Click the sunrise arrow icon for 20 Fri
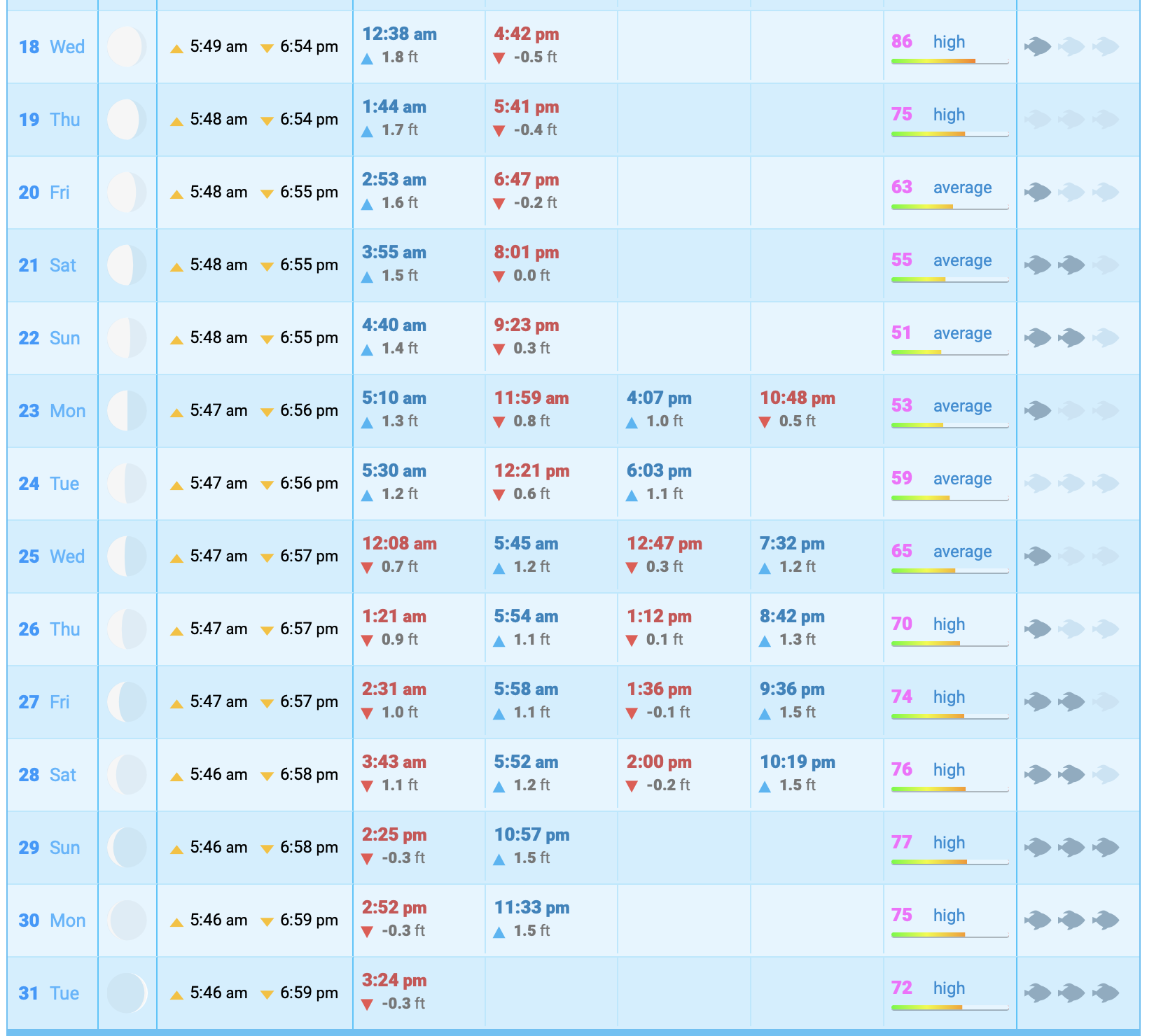Image resolution: width=1154 pixels, height=1036 pixels. pyautogui.click(x=177, y=194)
